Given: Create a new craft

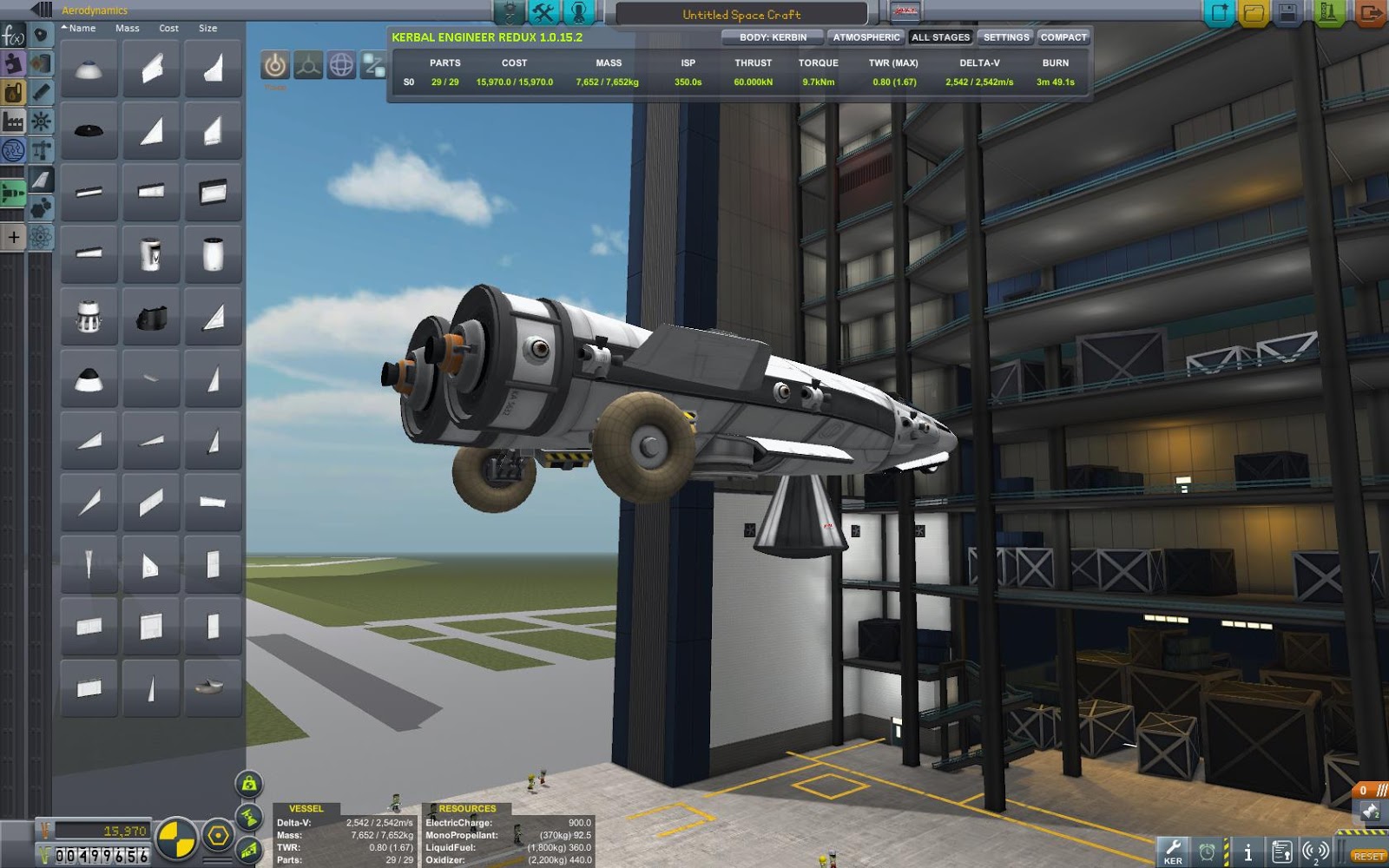Looking at the screenshot, I should (1219, 13).
